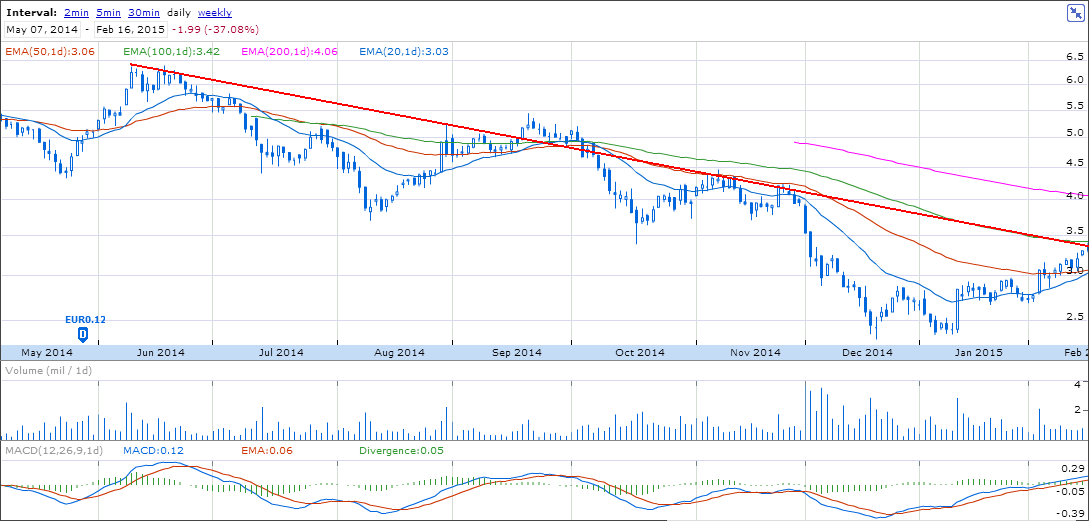1089x521 pixels.
Task: Click Jan 2015 on the time axis
Action: pos(978,352)
